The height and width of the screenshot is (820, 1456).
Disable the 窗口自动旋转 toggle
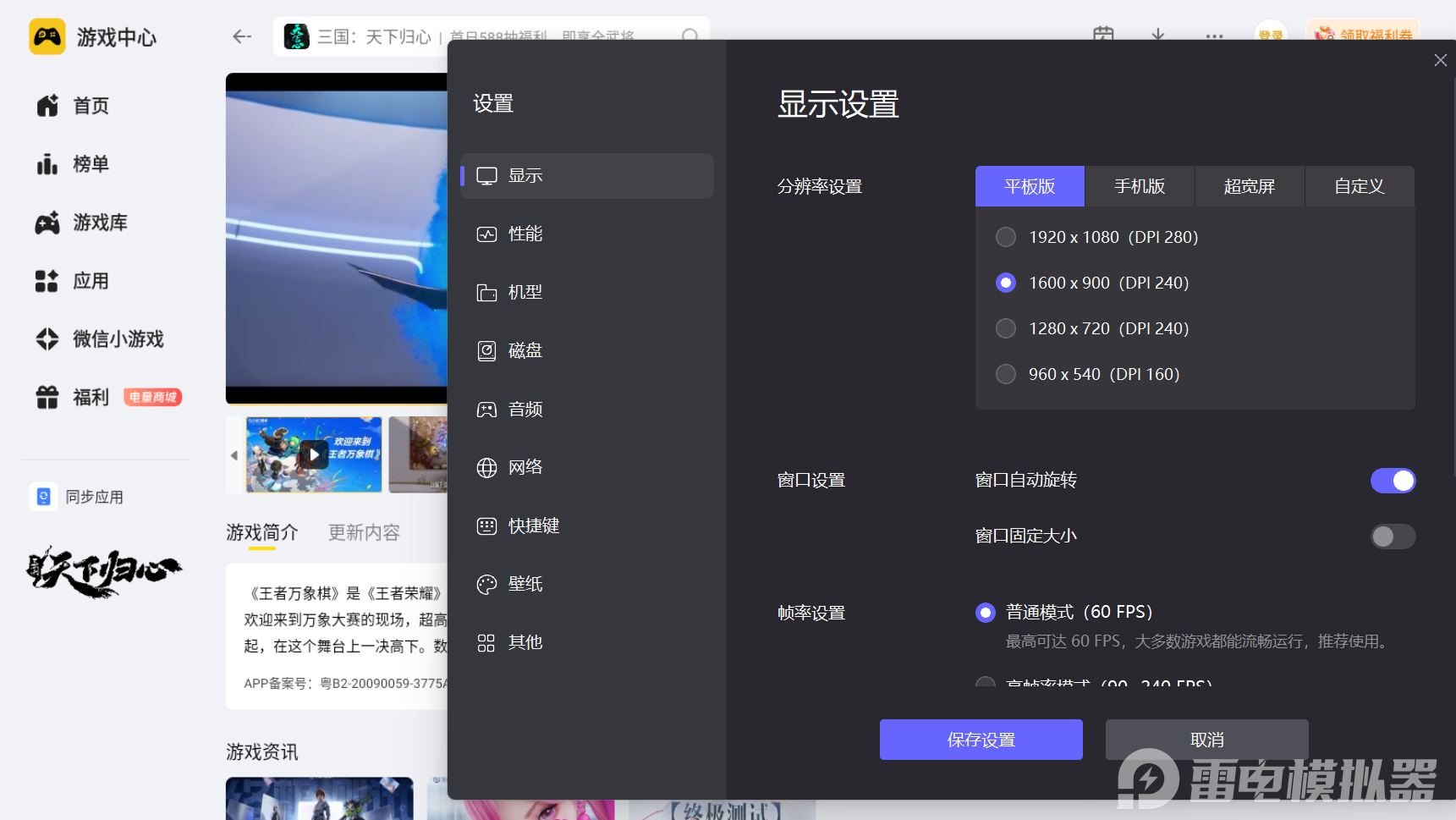coord(1392,481)
